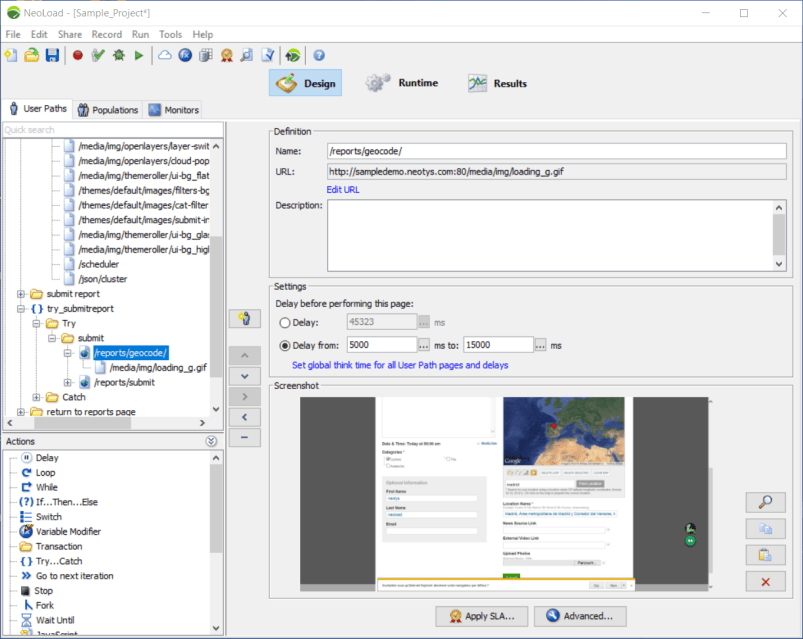Open the Record menu
The width and height of the screenshot is (803, 639).
click(106, 34)
